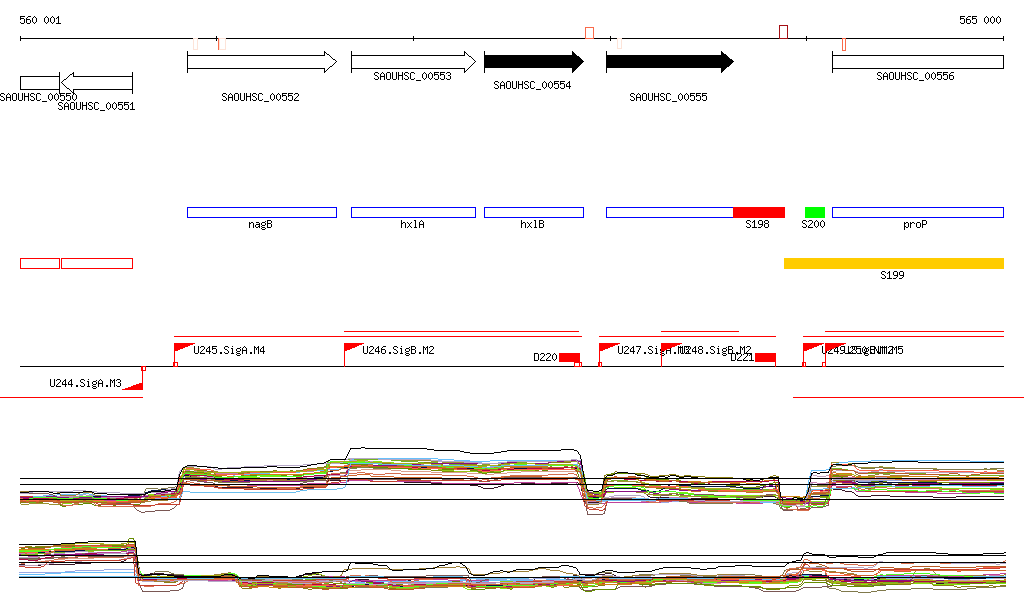Click small marker on ruler above SAOUHSC_00556 start
The image size is (1024, 611).
pos(844,44)
